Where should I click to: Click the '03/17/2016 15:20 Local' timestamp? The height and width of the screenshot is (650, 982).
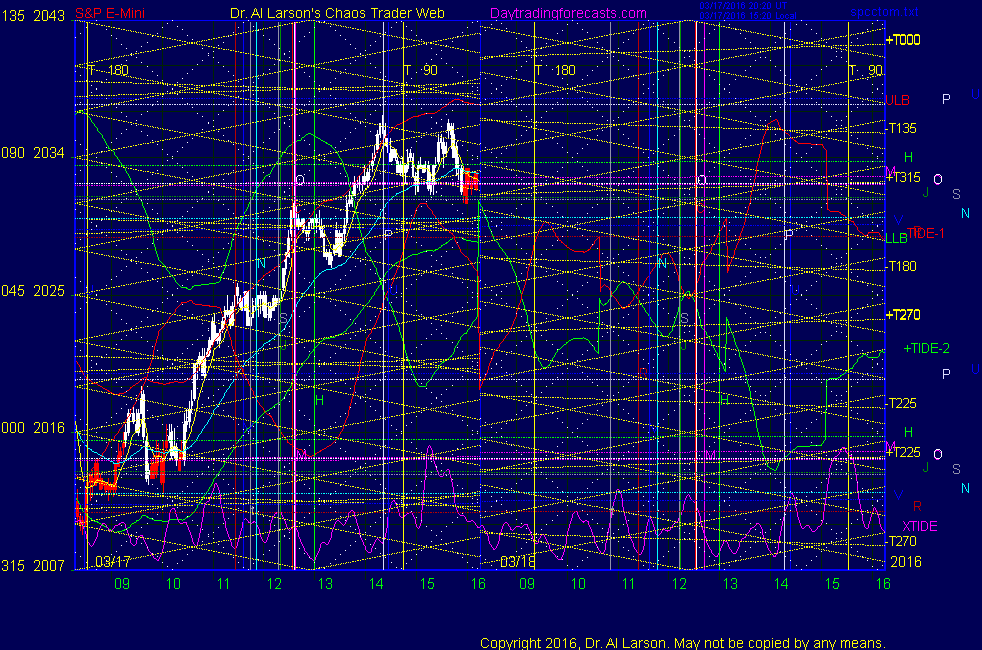748,16
